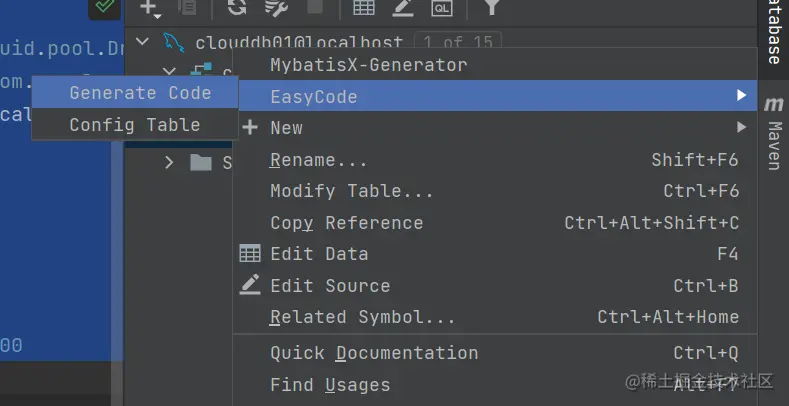Choose Rename... from the context menu
789x406 pixels.
(496, 160)
